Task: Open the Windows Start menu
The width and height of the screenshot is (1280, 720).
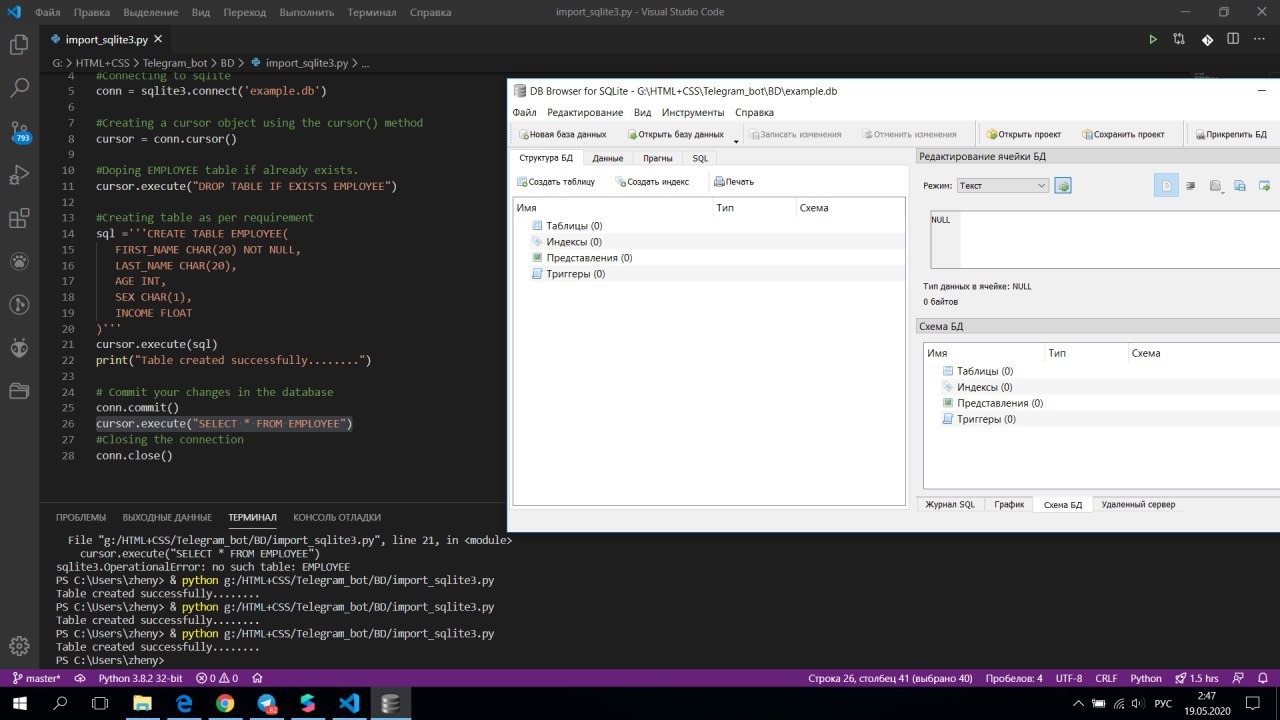Action: 19,704
